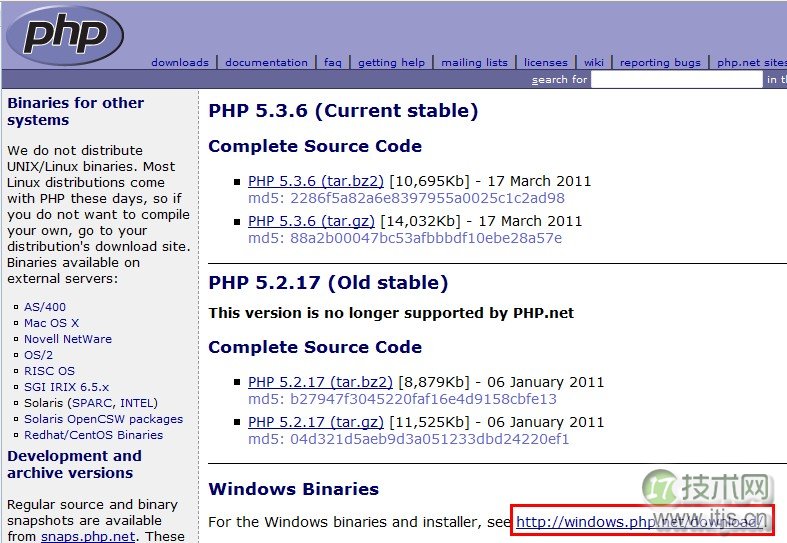
Task: Focus the search for input field
Action: [677, 79]
